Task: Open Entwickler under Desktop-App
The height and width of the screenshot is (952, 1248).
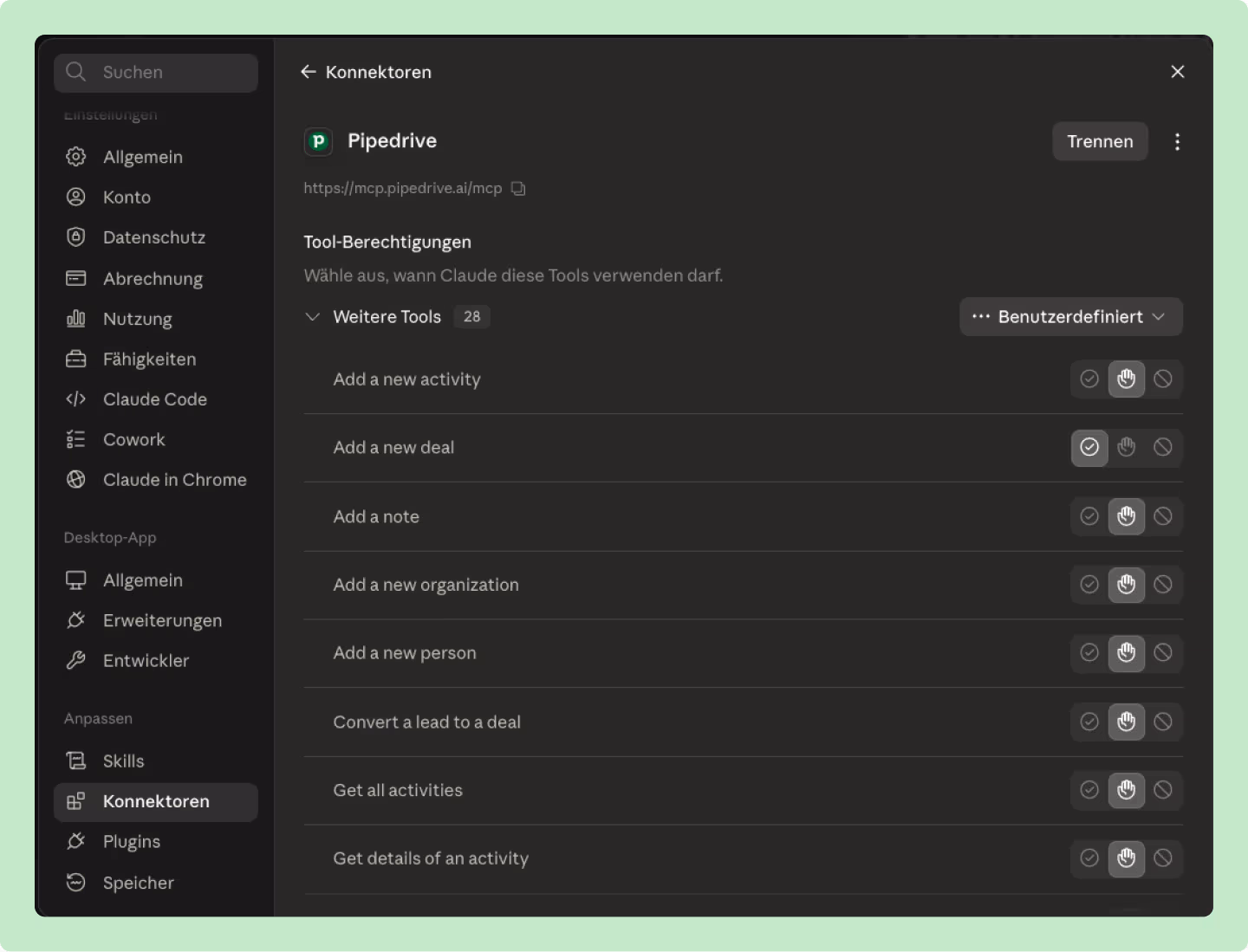Action: (156, 661)
